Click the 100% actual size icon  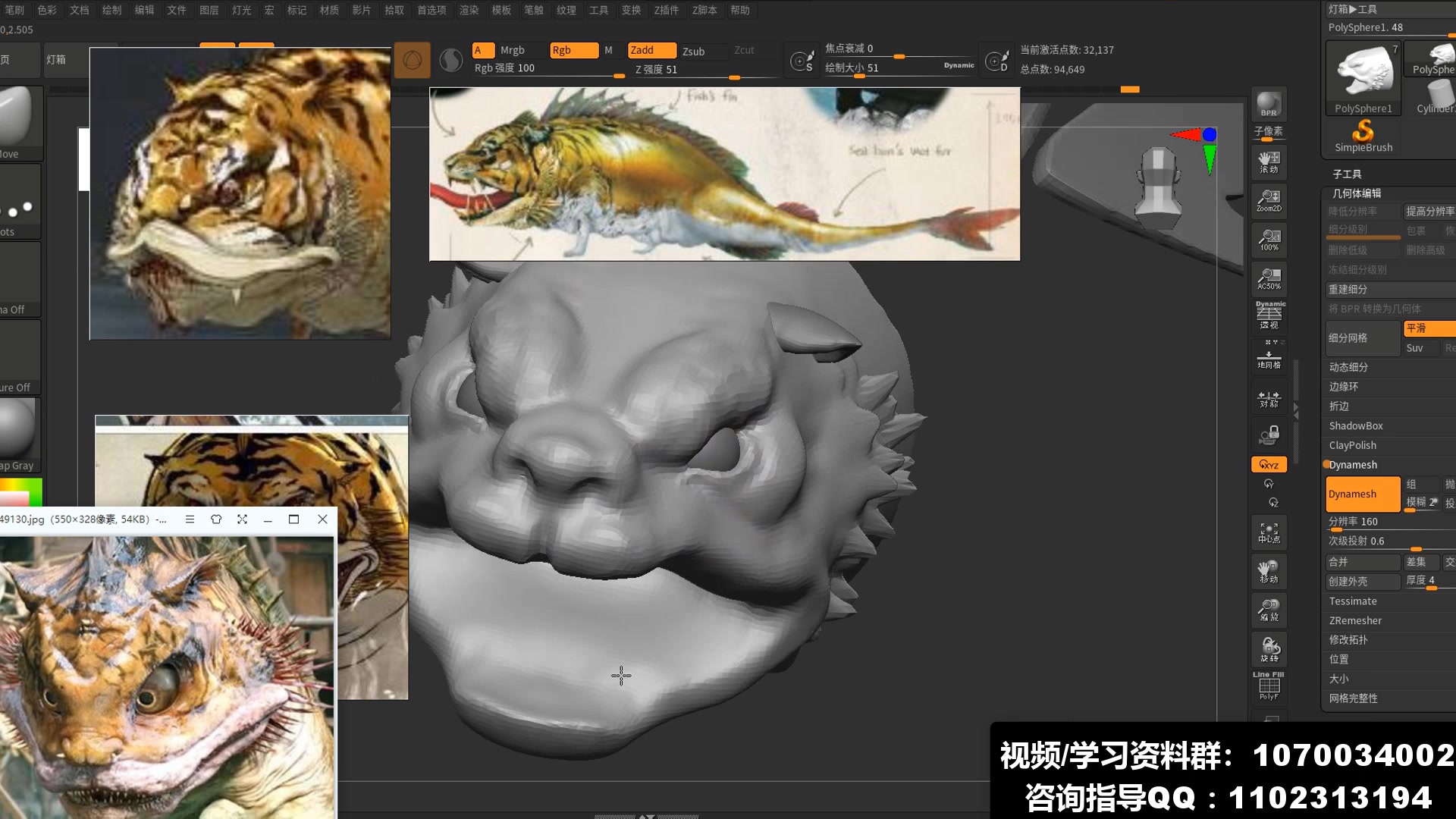pyautogui.click(x=1269, y=240)
